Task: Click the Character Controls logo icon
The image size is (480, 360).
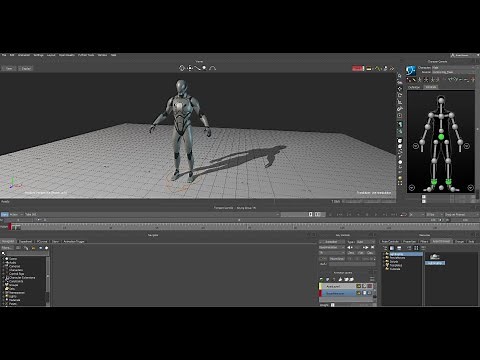Action: pos(411,70)
